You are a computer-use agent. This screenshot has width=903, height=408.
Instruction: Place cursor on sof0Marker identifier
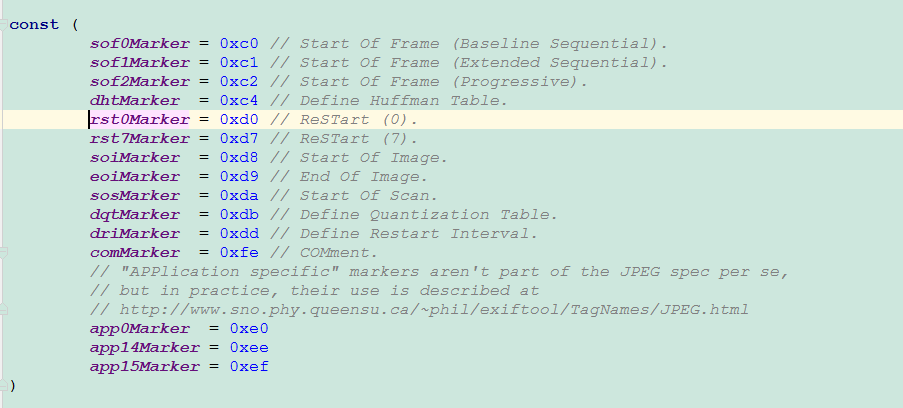139,43
